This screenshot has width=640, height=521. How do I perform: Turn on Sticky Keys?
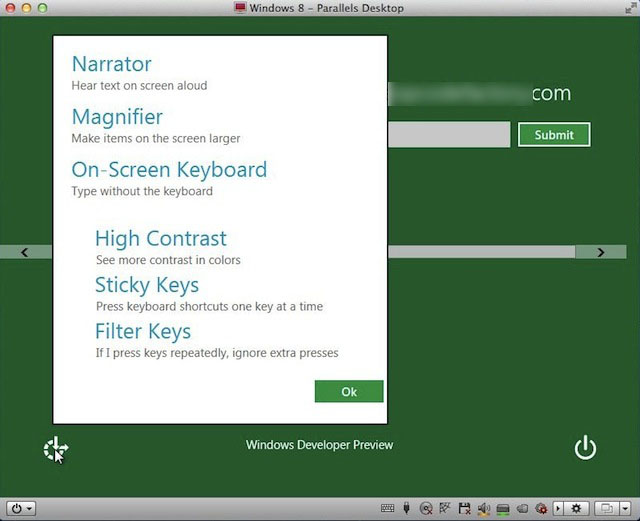[x=146, y=286]
